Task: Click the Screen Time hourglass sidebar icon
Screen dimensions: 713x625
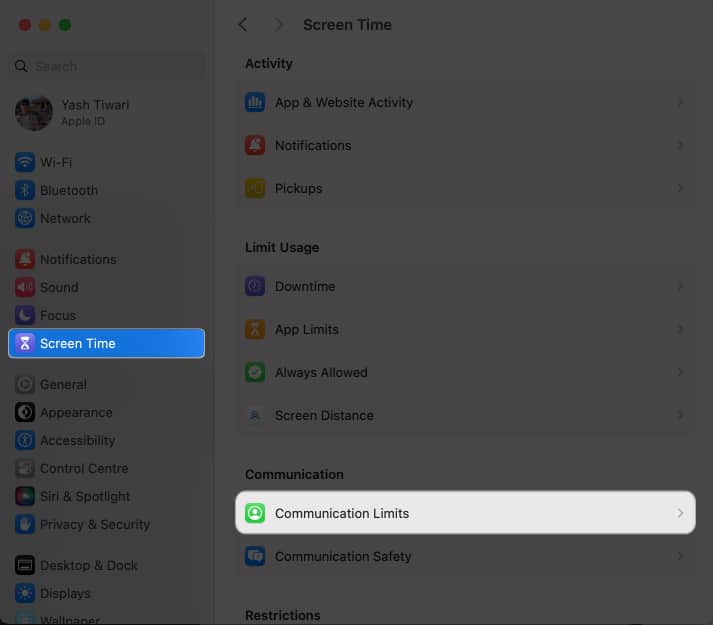Action: pyautogui.click(x=25, y=343)
